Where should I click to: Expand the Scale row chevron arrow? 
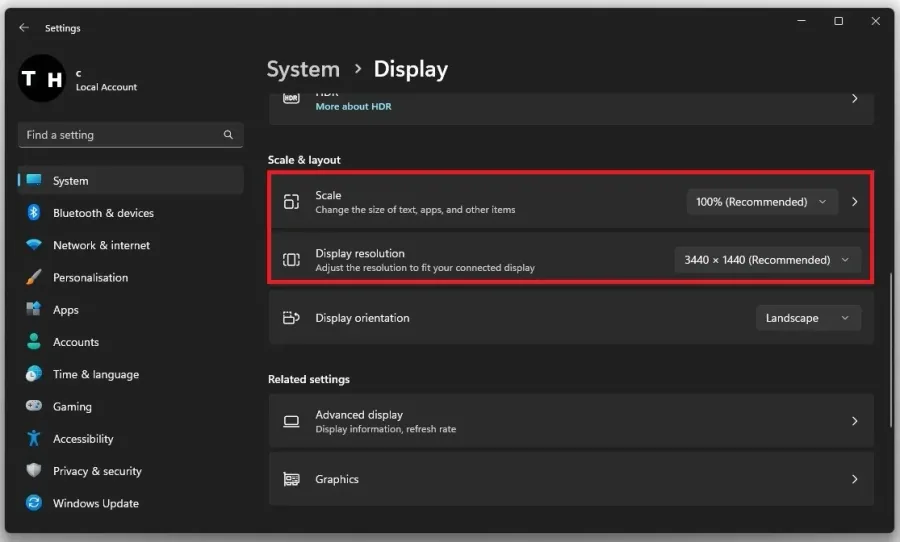855,202
